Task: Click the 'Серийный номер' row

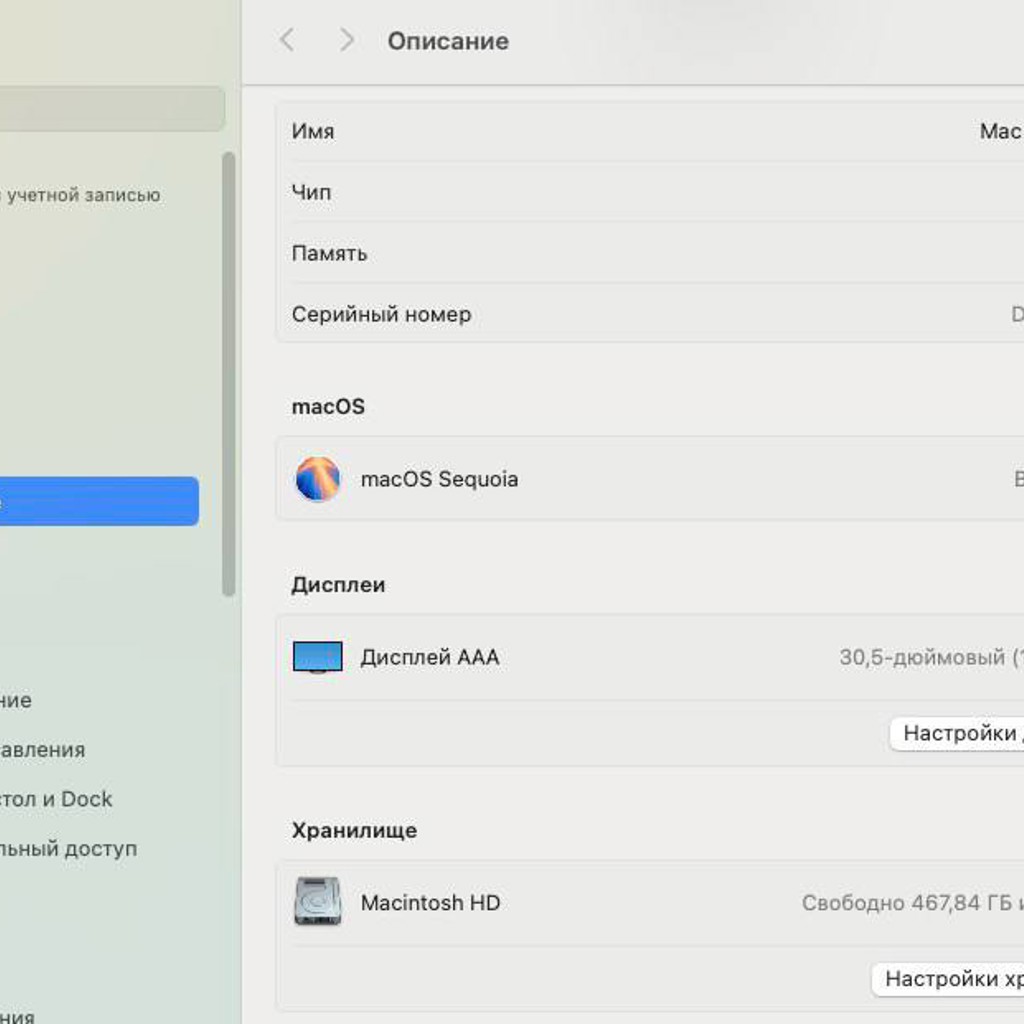Action: point(651,314)
